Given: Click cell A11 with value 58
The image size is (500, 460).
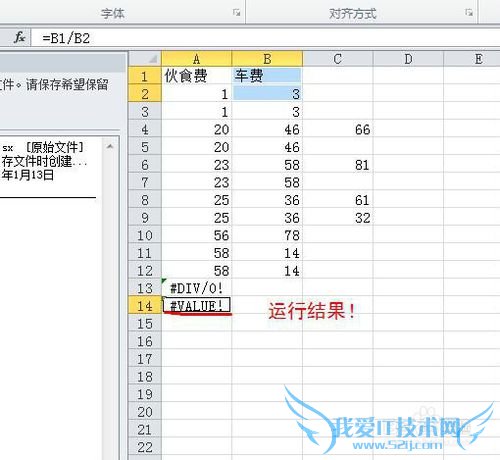Looking at the screenshot, I should [196, 253].
